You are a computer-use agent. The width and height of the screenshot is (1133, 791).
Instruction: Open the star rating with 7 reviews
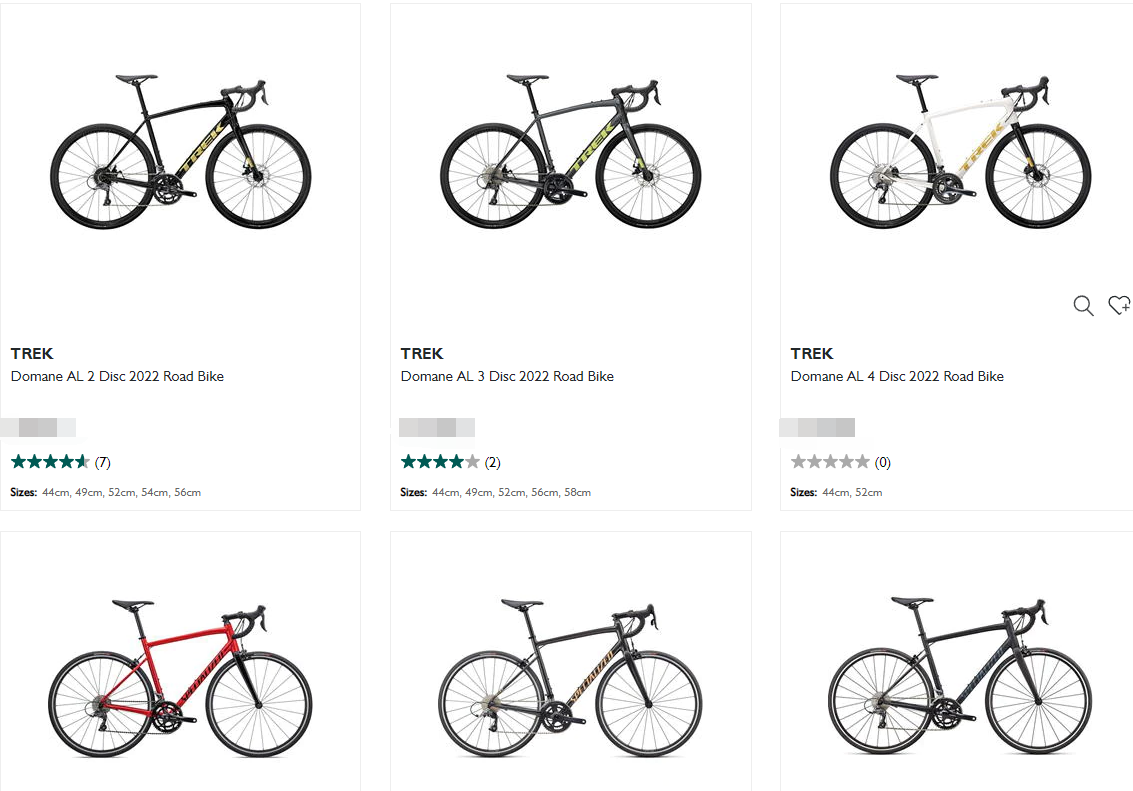point(60,462)
